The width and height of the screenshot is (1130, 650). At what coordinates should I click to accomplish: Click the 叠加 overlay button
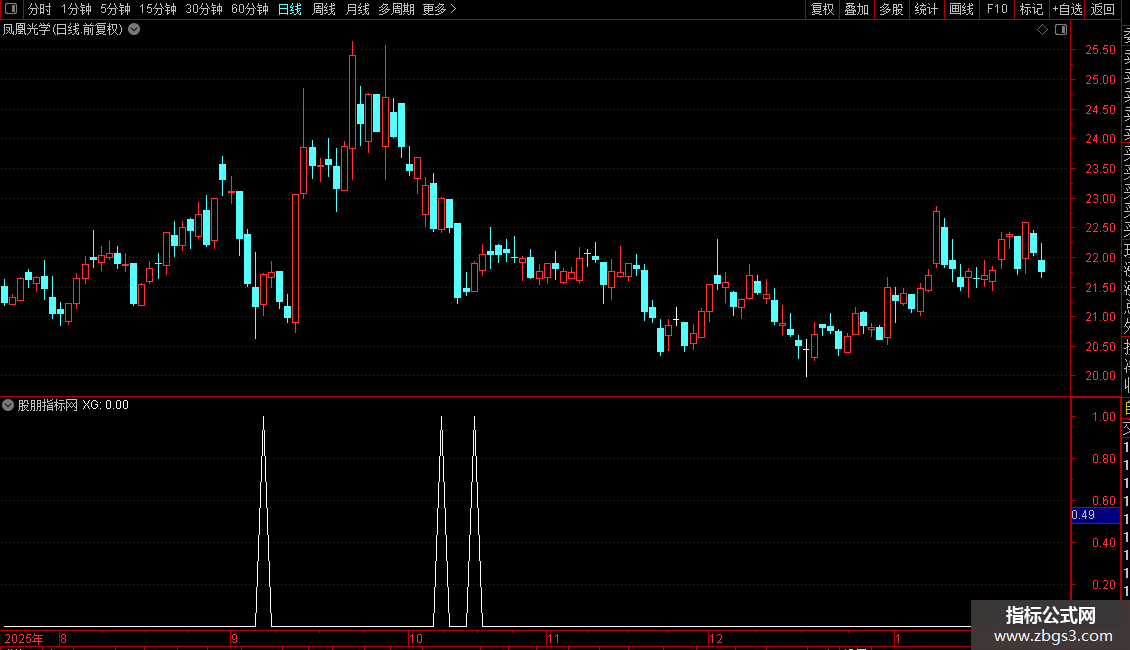point(857,9)
